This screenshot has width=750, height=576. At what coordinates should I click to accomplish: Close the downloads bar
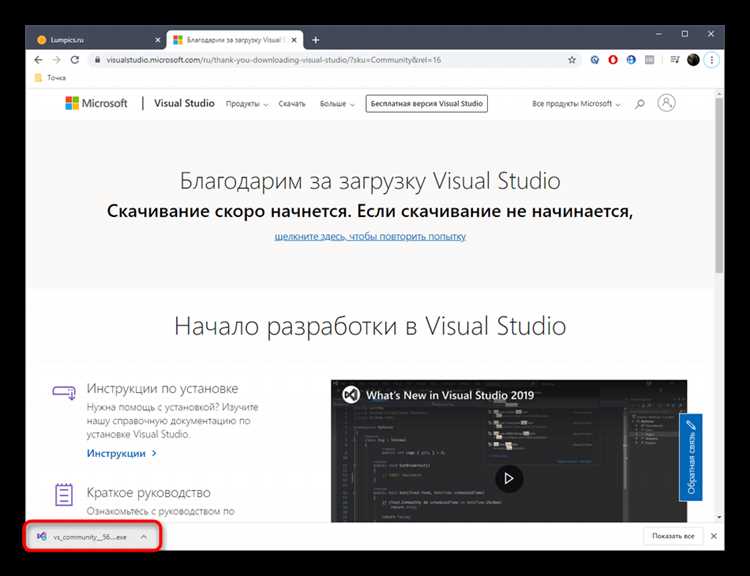[x=714, y=536]
